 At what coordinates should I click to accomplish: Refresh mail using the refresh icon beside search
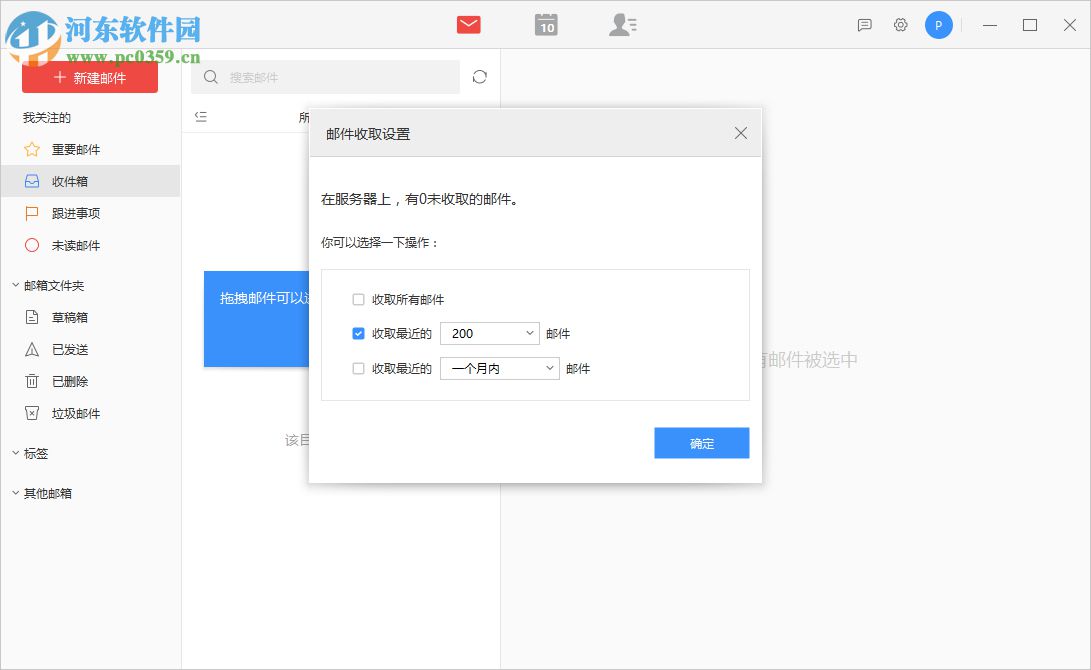point(479,76)
